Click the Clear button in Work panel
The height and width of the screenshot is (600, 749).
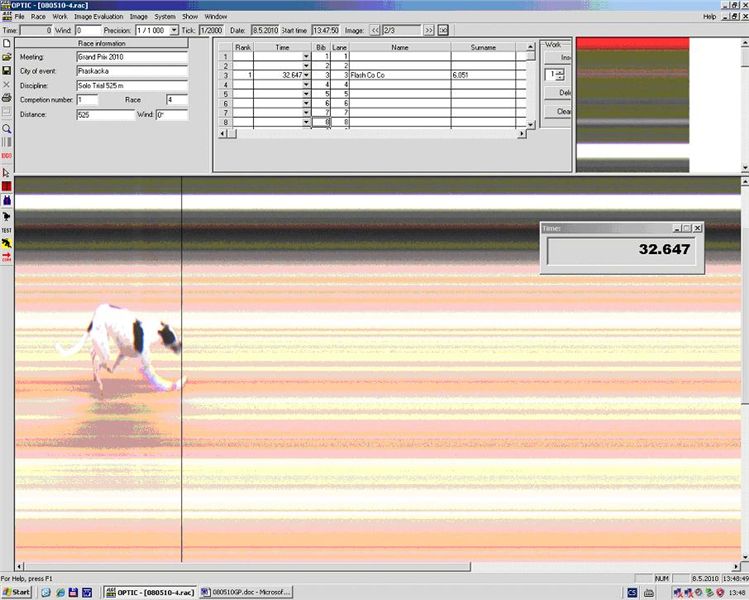558,111
